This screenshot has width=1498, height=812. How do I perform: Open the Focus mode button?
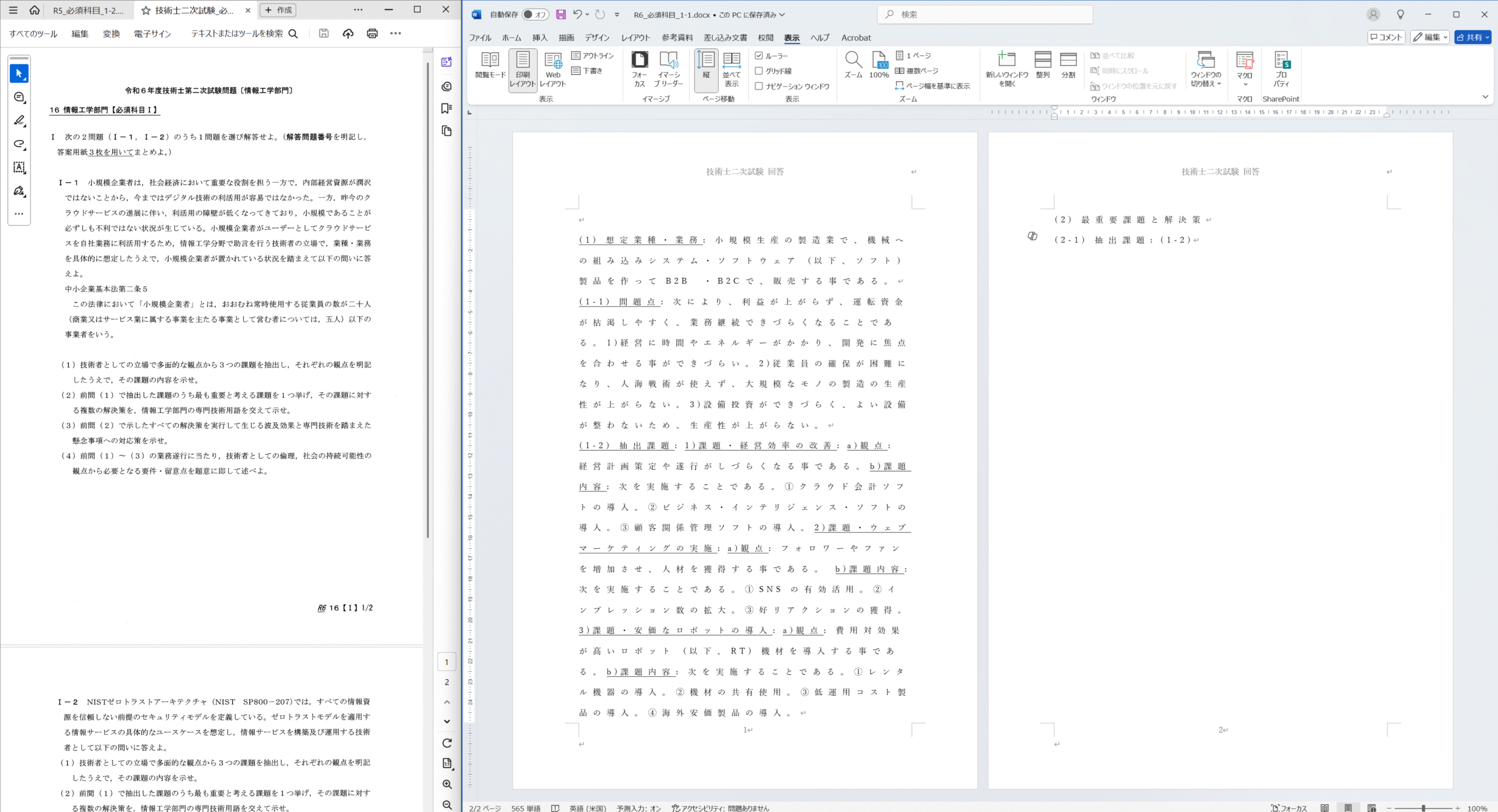click(x=1289, y=808)
